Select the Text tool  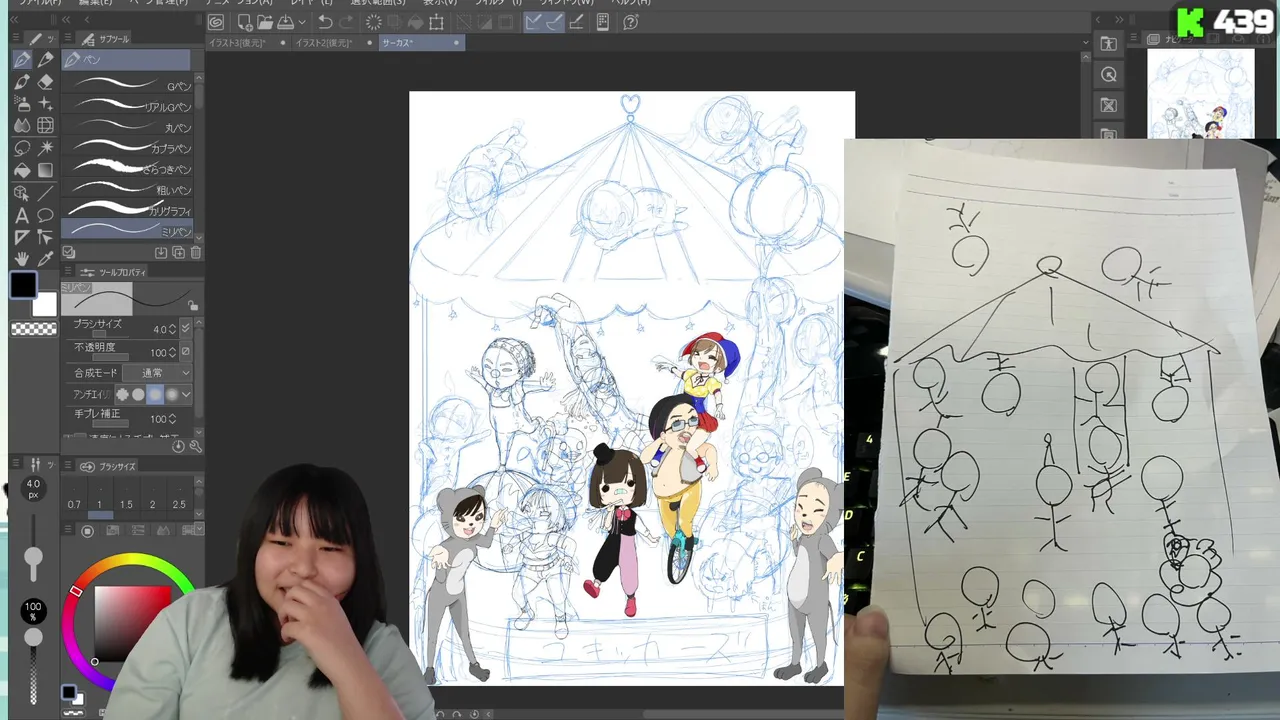click(x=22, y=215)
